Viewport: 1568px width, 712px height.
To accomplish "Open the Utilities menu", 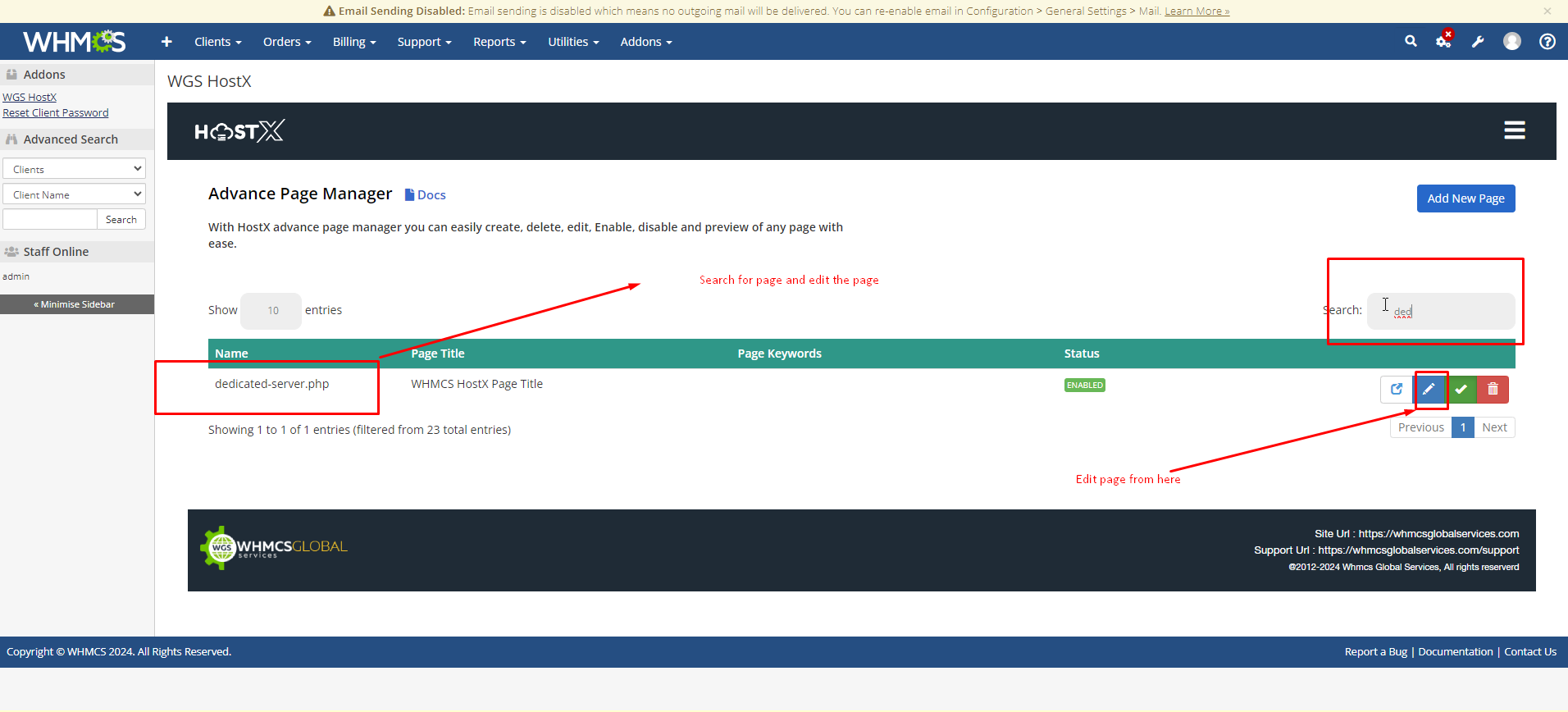I will tap(572, 42).
